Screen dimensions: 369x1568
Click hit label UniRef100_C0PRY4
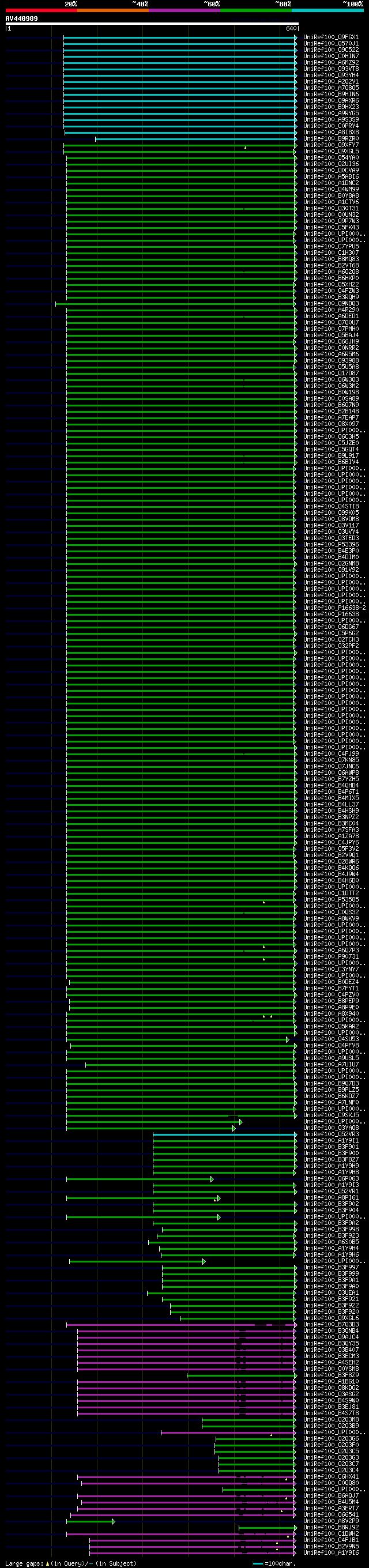(332, 126)
